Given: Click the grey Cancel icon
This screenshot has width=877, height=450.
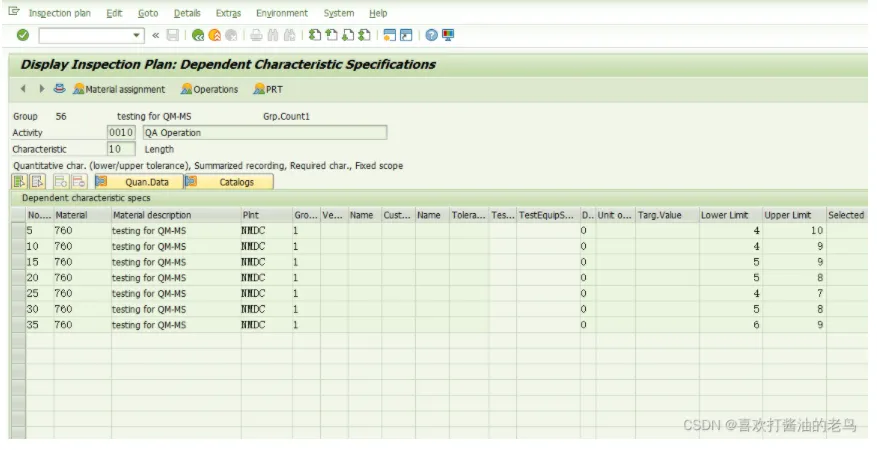Looking at the screenshot, I should click(x=231, y=35).
